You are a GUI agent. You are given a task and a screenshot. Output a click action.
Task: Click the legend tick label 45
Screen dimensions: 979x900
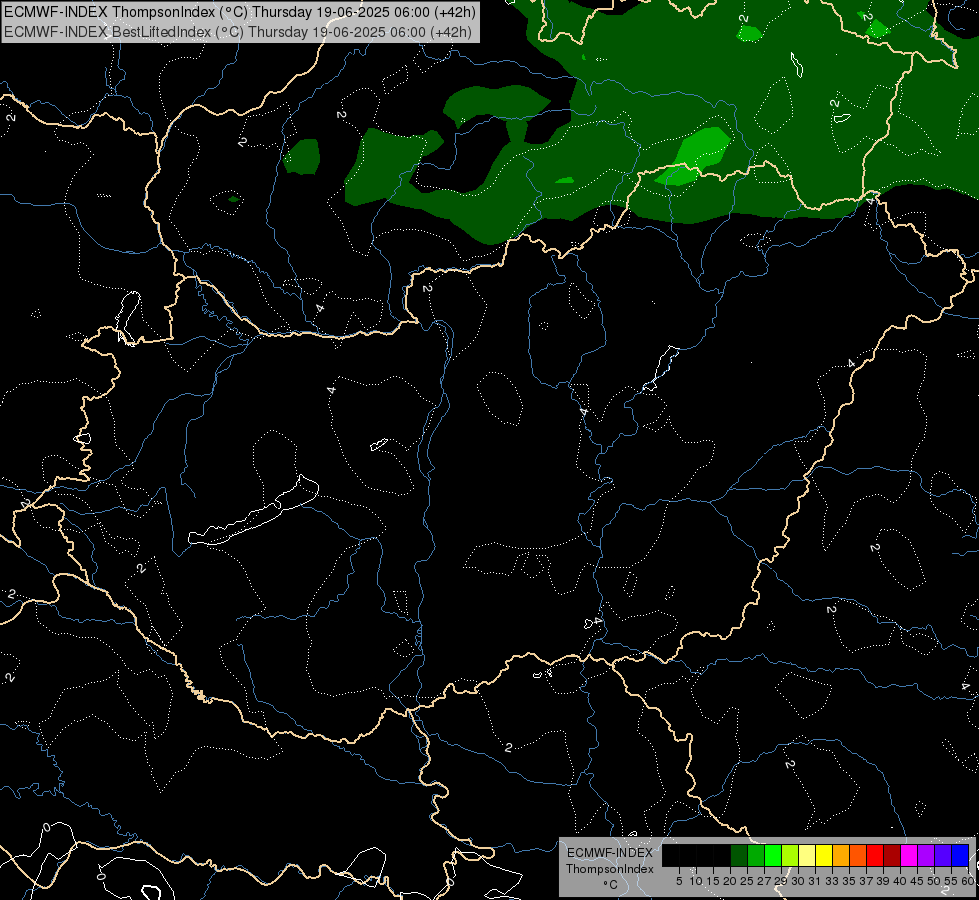917,881
